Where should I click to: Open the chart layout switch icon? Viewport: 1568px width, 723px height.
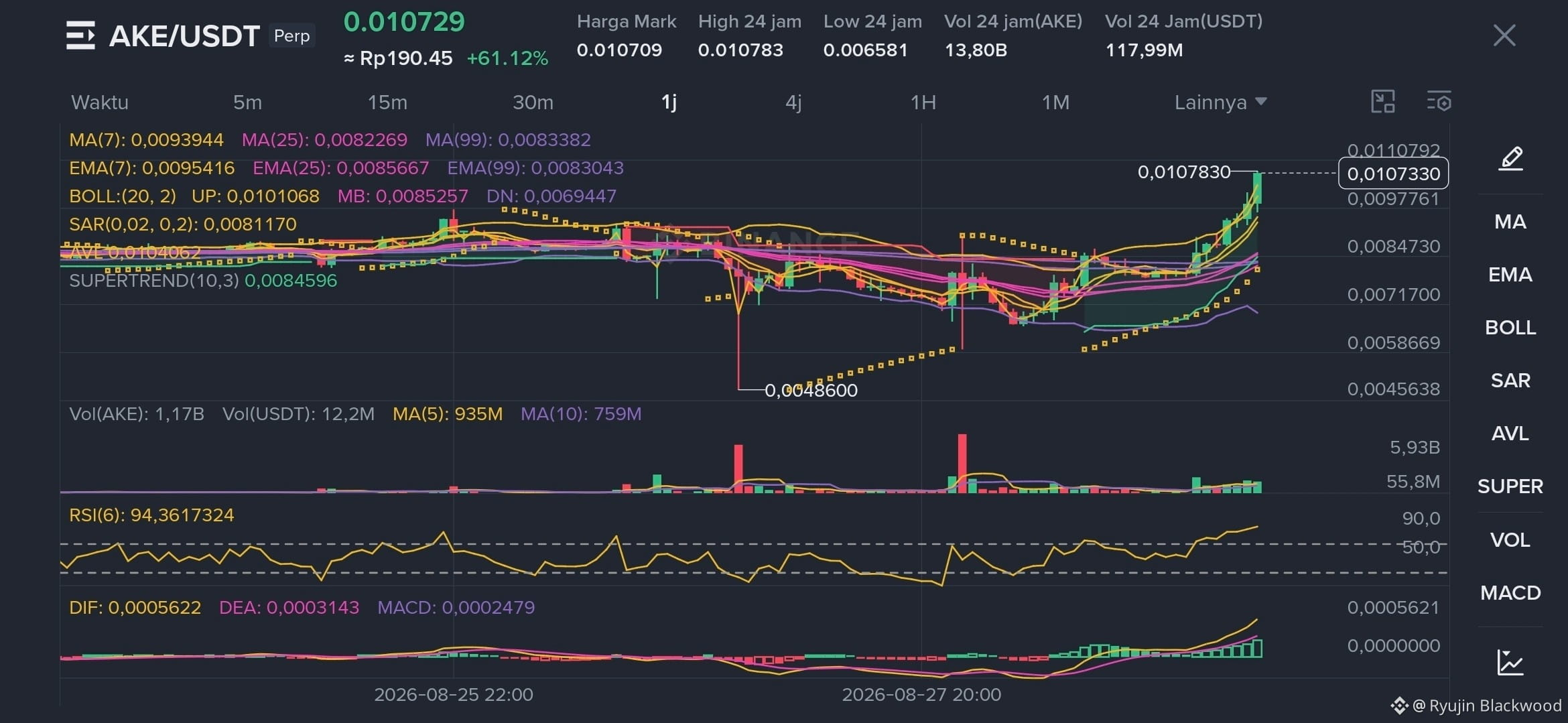click(1383, 102)
